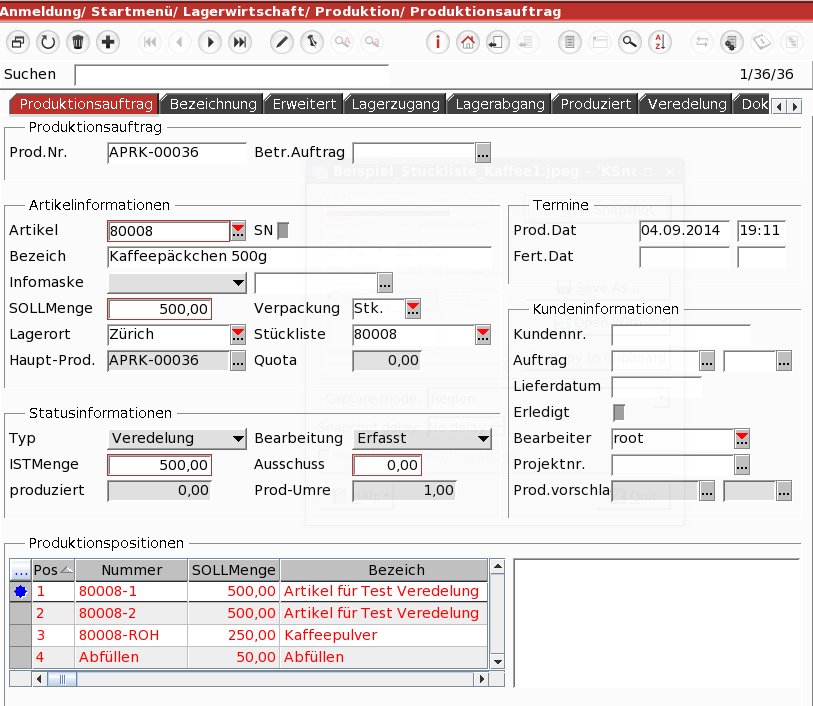813x706 pixels.
Task: Click the Projektnr. browse button
Action: click(x=742, y=464)
